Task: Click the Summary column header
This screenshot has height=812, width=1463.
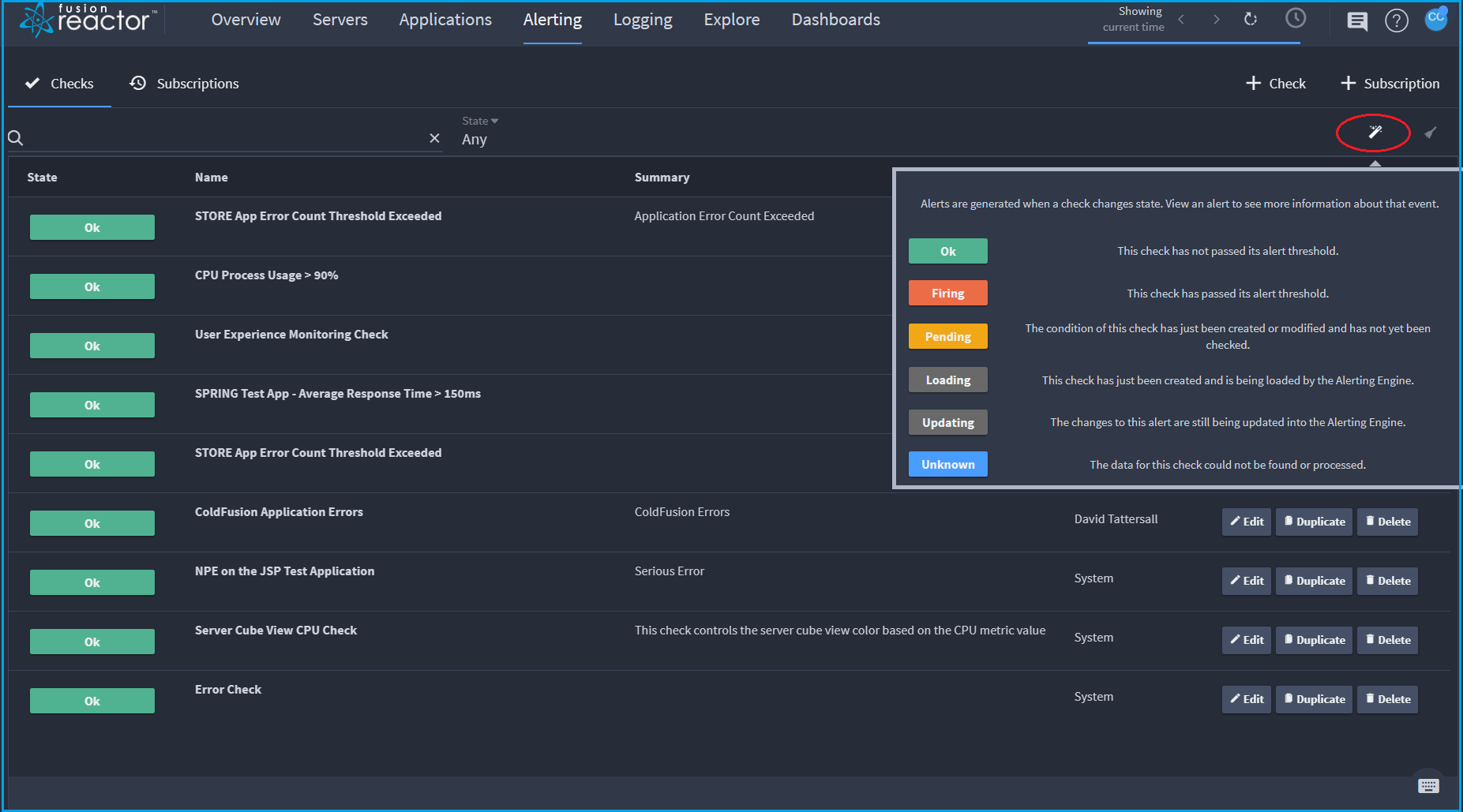Action: click(662, 178)
